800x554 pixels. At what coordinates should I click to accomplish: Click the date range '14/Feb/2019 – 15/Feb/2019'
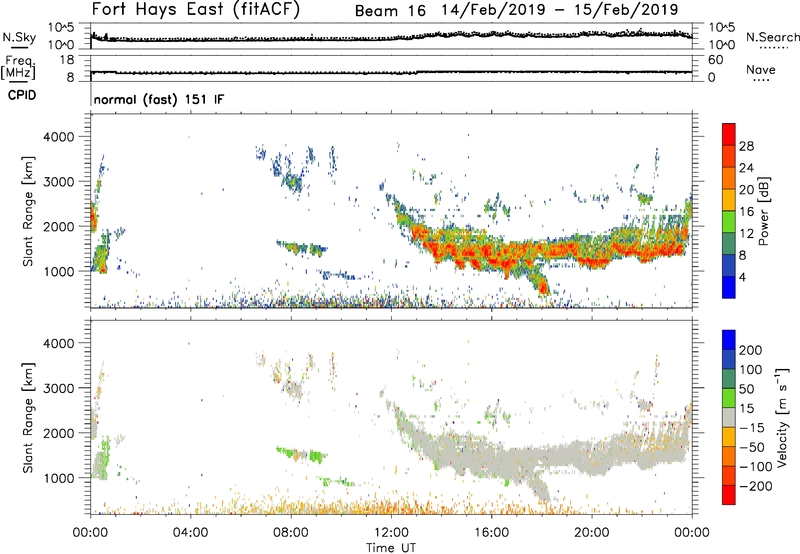click(x=560, y=10)
